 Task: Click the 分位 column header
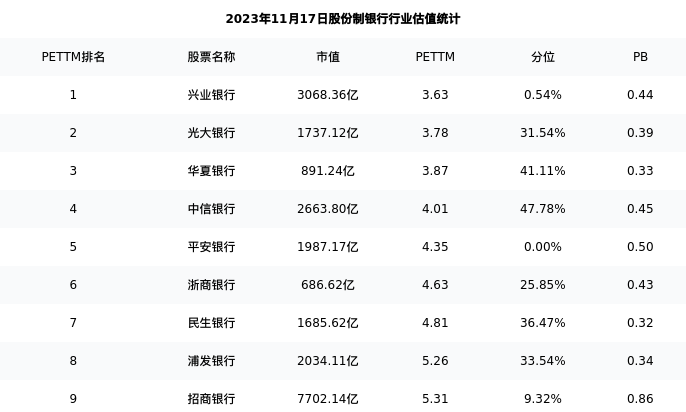542,57
